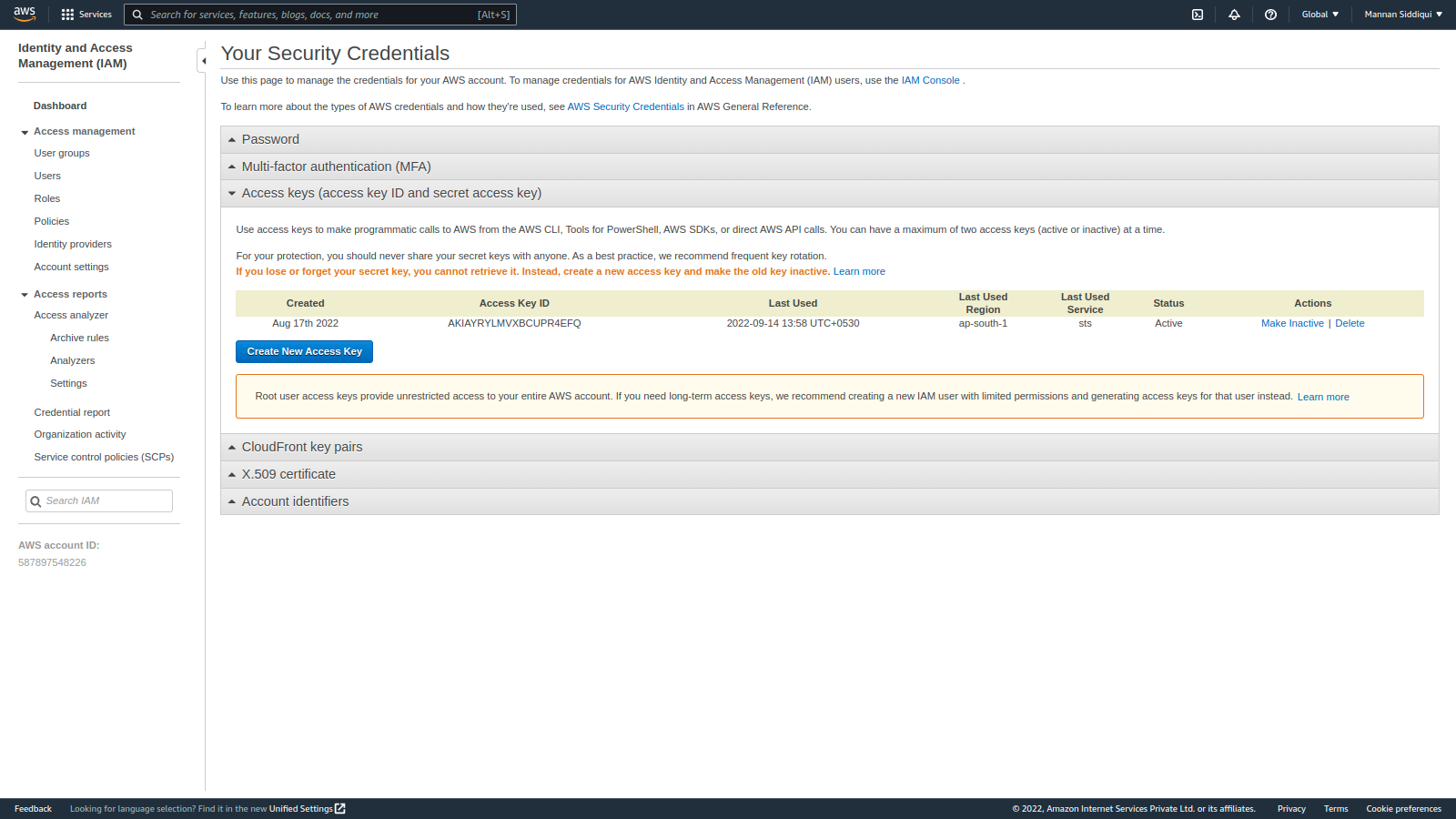Click the AWS logo to go home
The width and height of the screenshot is (1456, 819).
click(25, 14)
